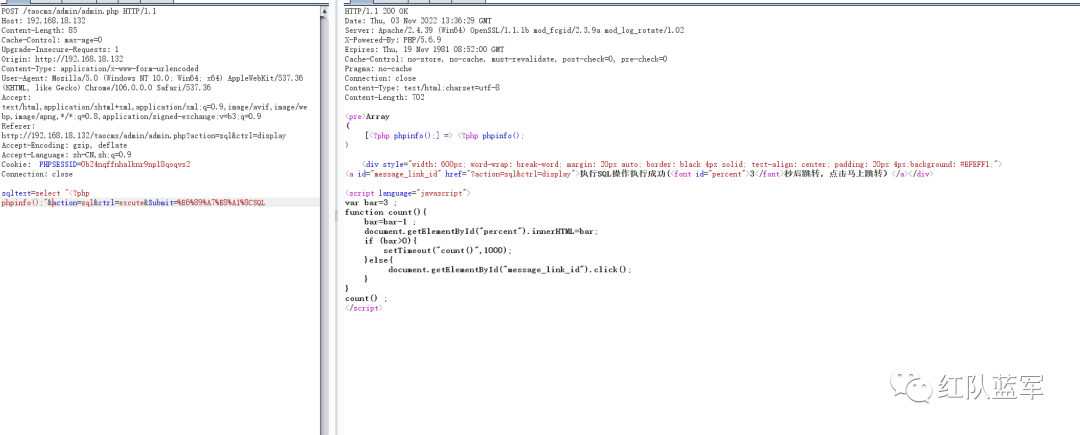Click the }else{ line

click(x=379, y=261)
